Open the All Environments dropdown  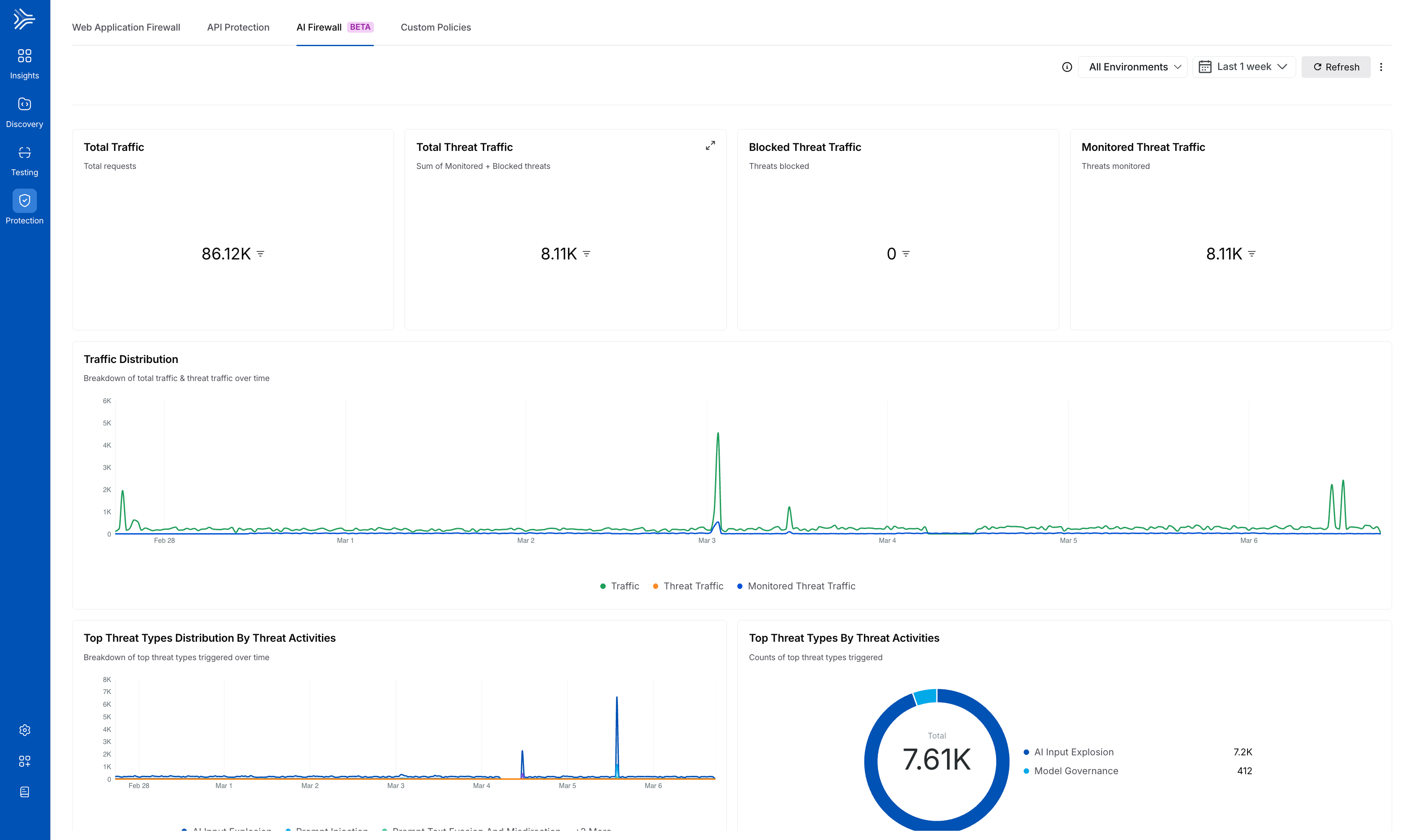coord(1133,67)
